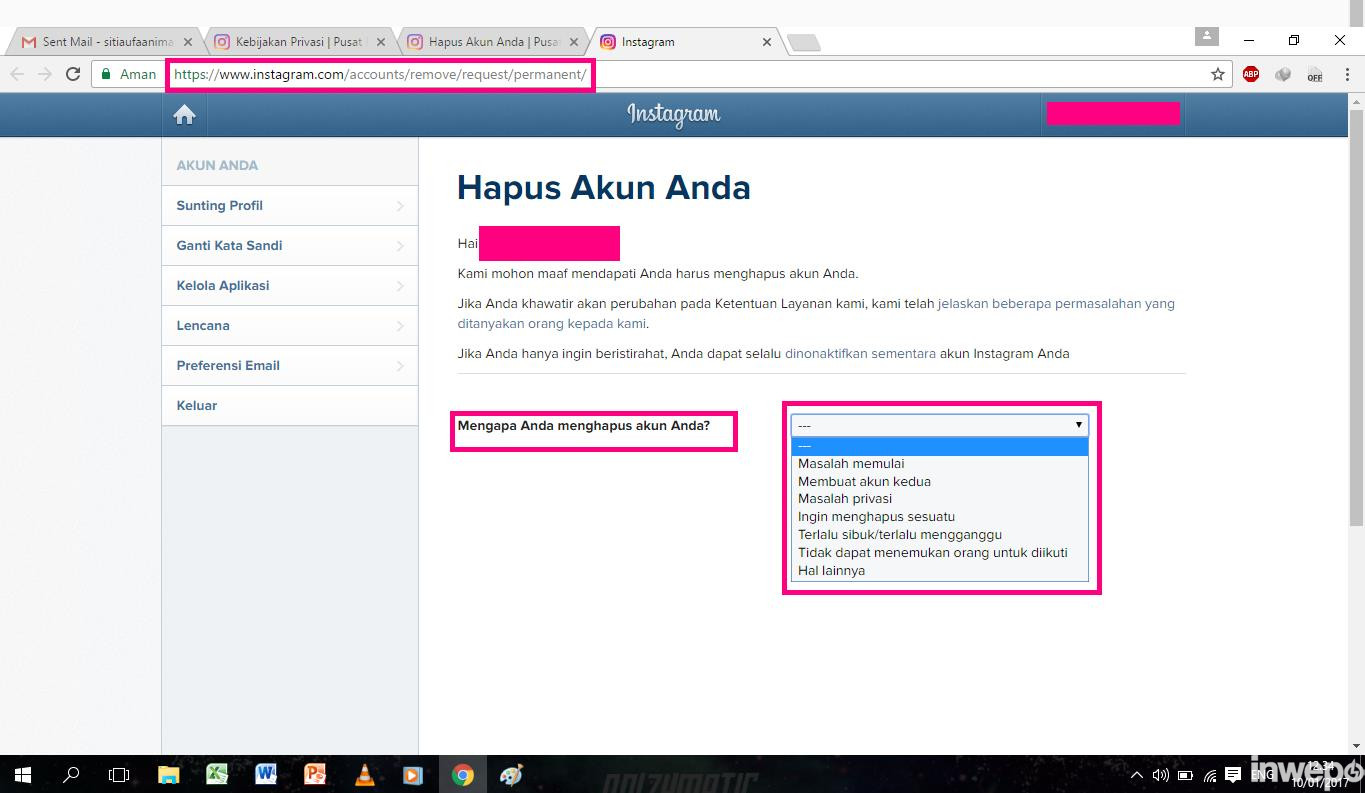The image size is (1365, 793).
Task: Close the Instagram tab
Action: [767, 42]
